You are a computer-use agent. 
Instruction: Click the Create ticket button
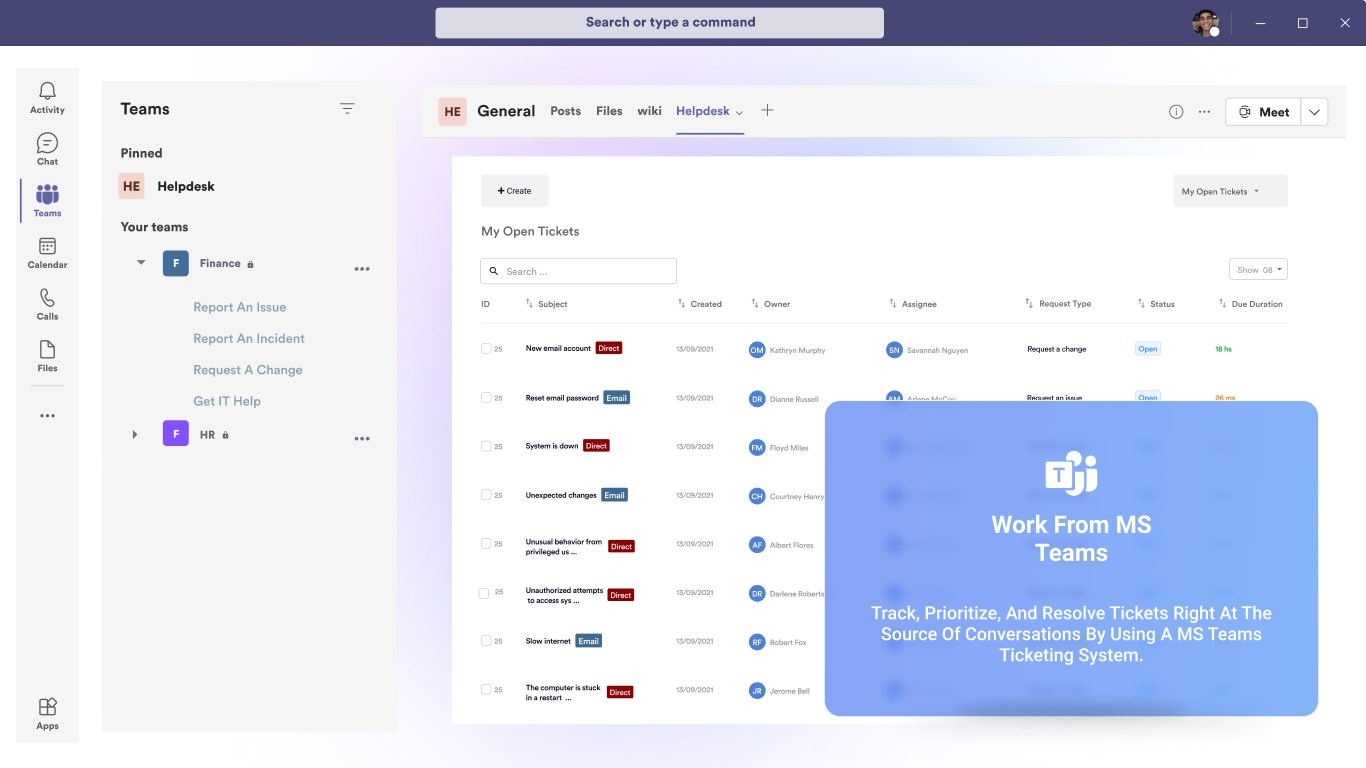click(x=514, y=191)
